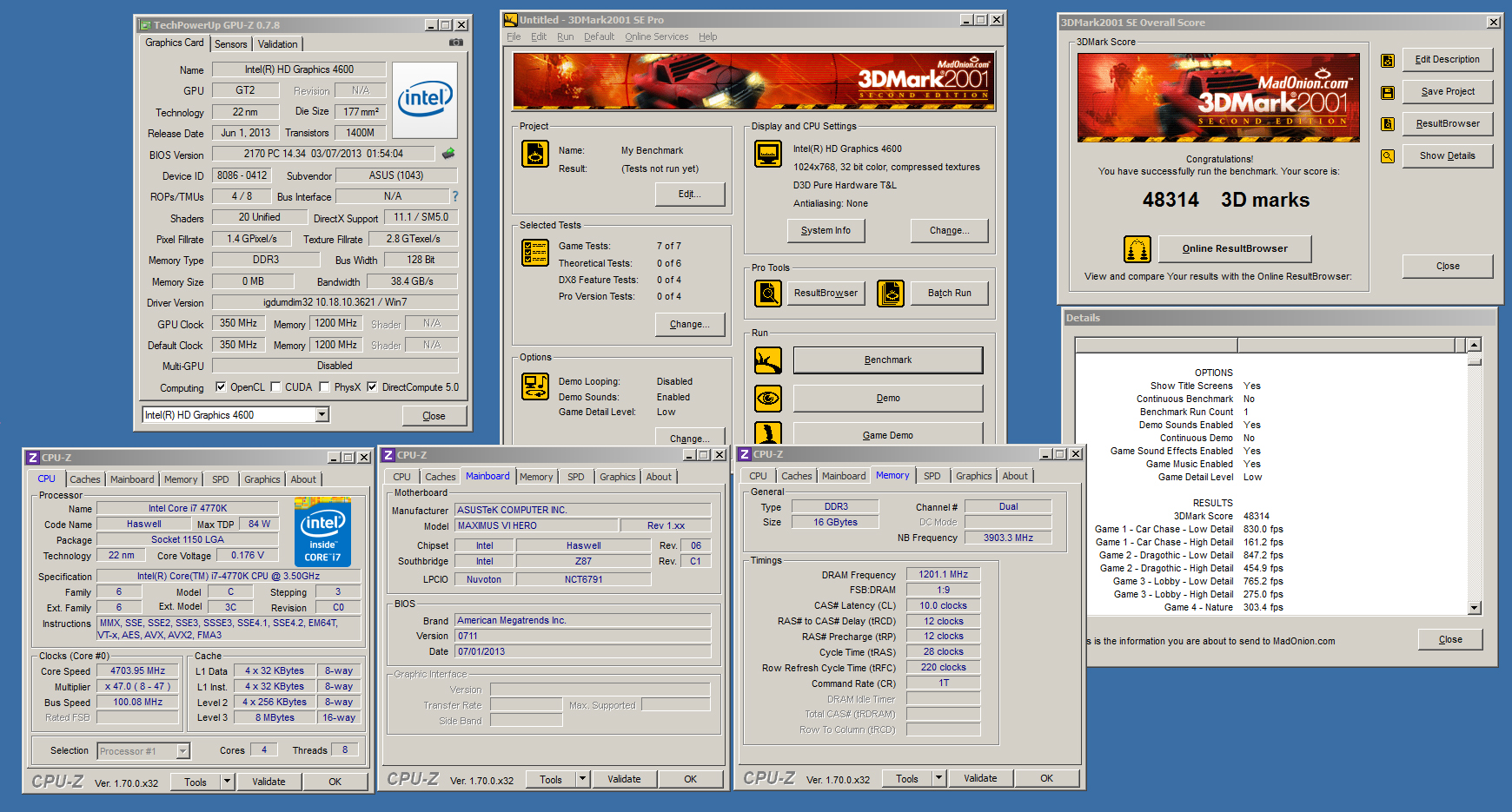The width and height of the screenshot is (1512, 812).
Task: Click the CPU-Z title icon of Mainboard window
Action: click(388, 455)
